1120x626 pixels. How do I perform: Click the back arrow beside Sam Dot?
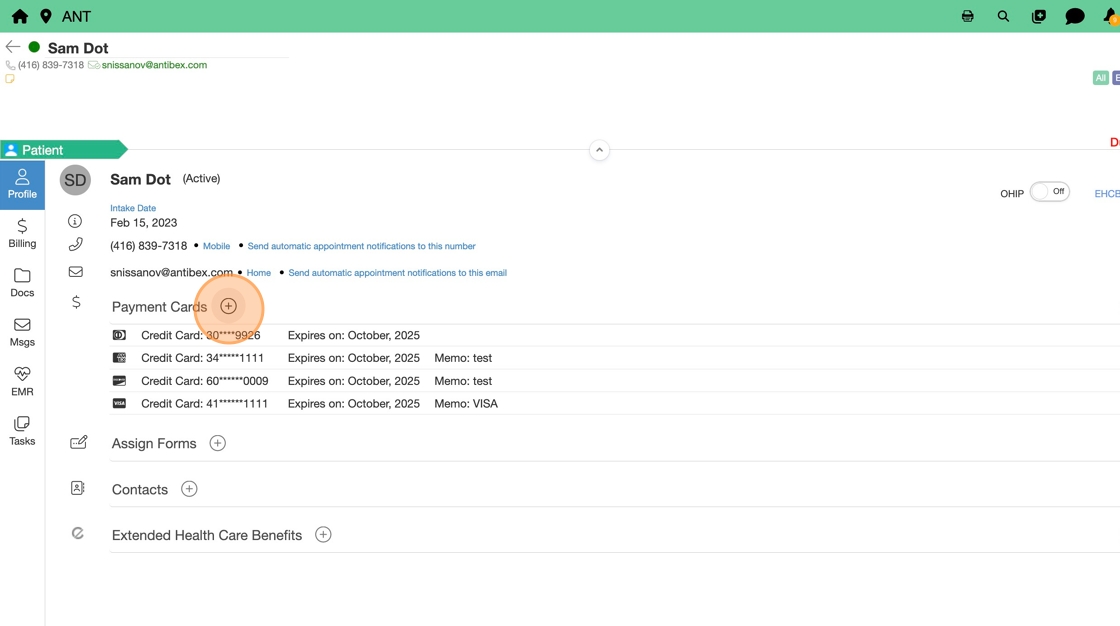[13, 47]
